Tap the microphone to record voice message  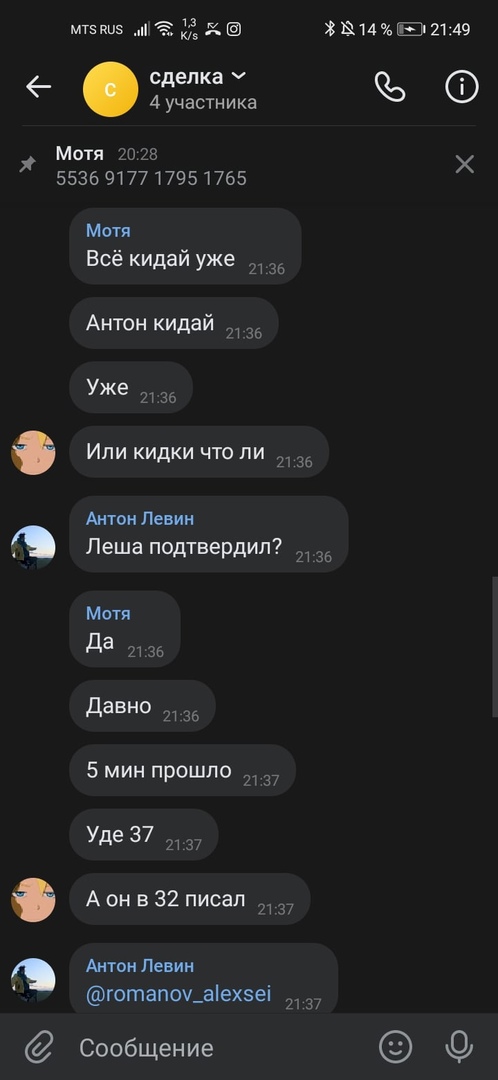(x=459, y=1048)
